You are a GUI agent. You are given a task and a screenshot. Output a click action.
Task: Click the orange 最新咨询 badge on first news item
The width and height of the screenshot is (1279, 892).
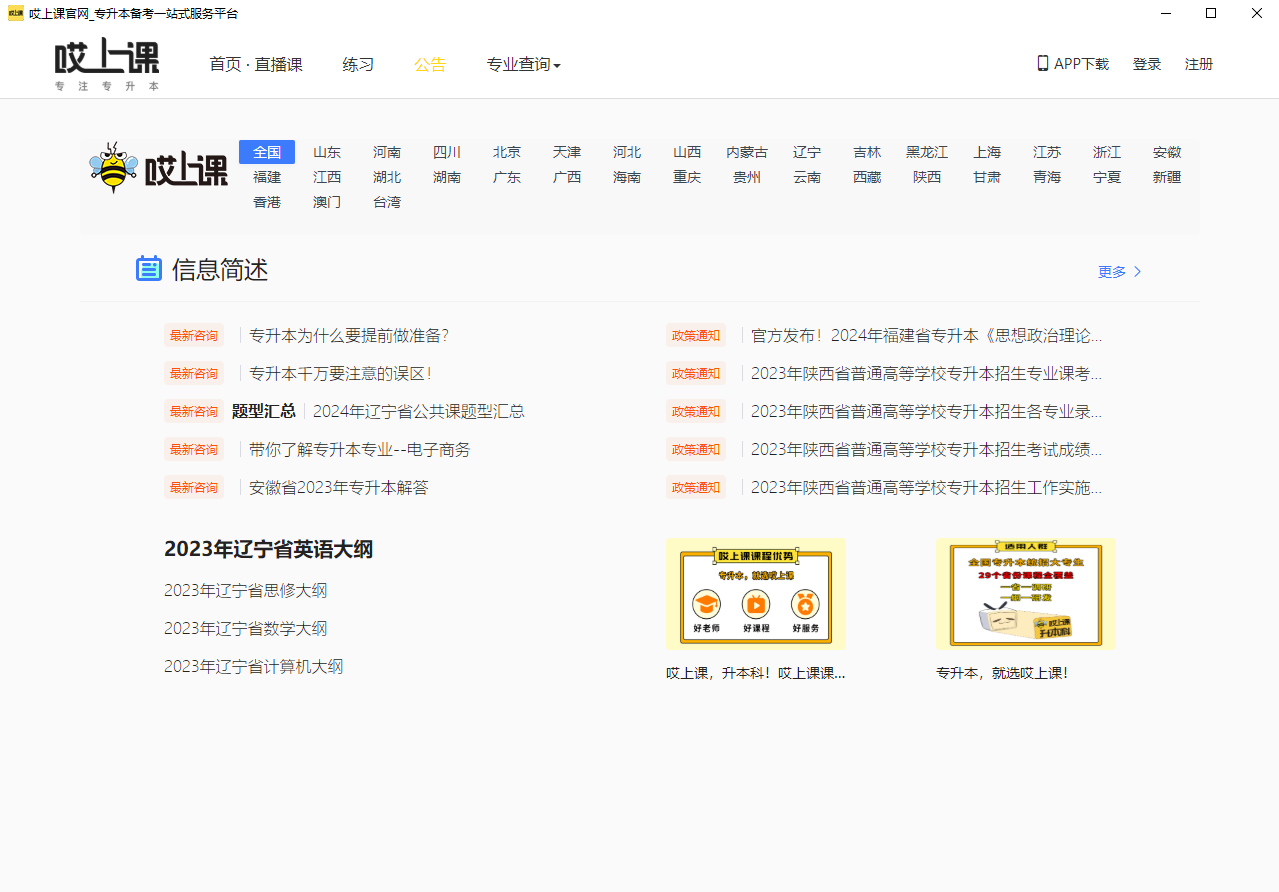(x=194, y=335)
